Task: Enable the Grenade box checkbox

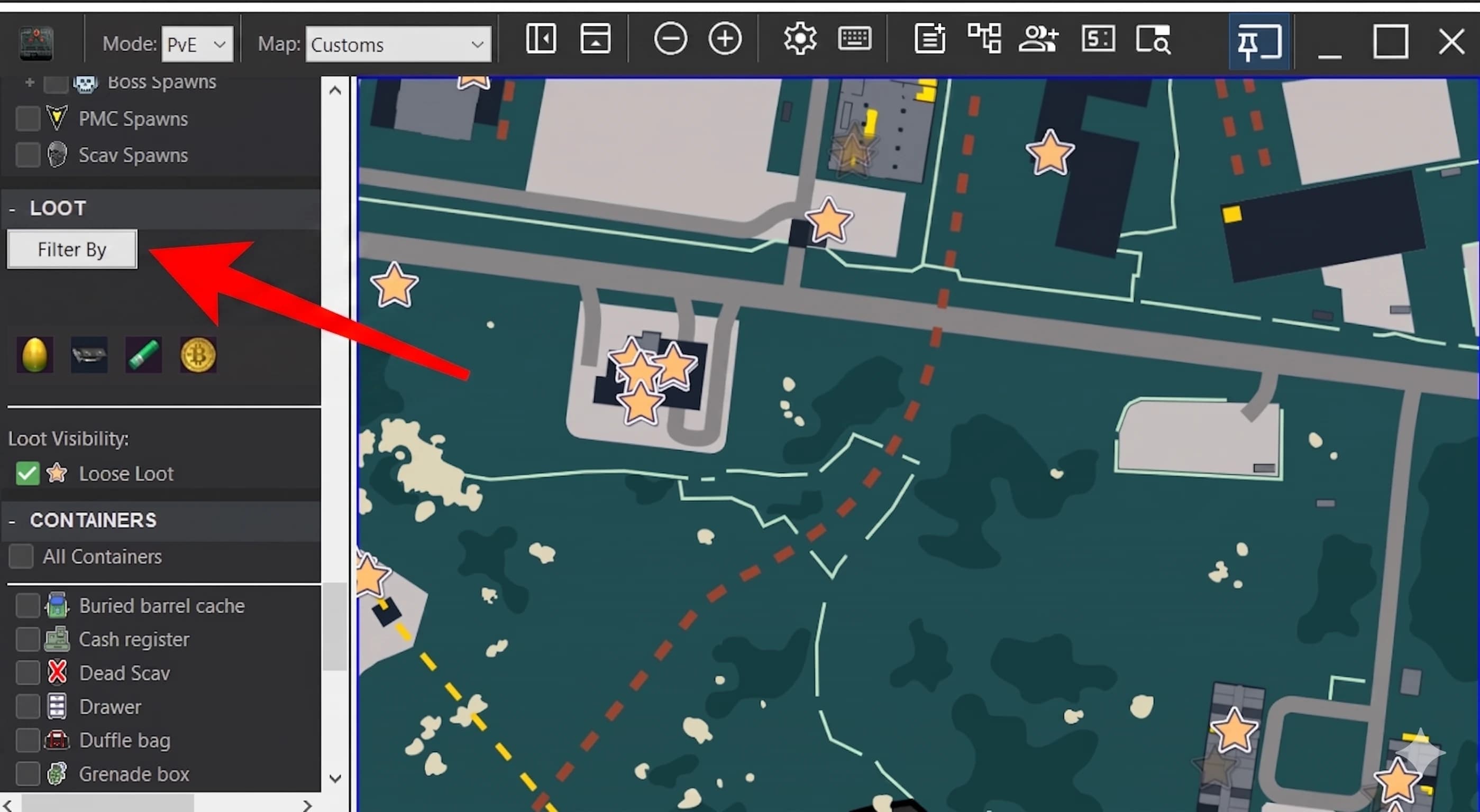Action: pos(28,774)
